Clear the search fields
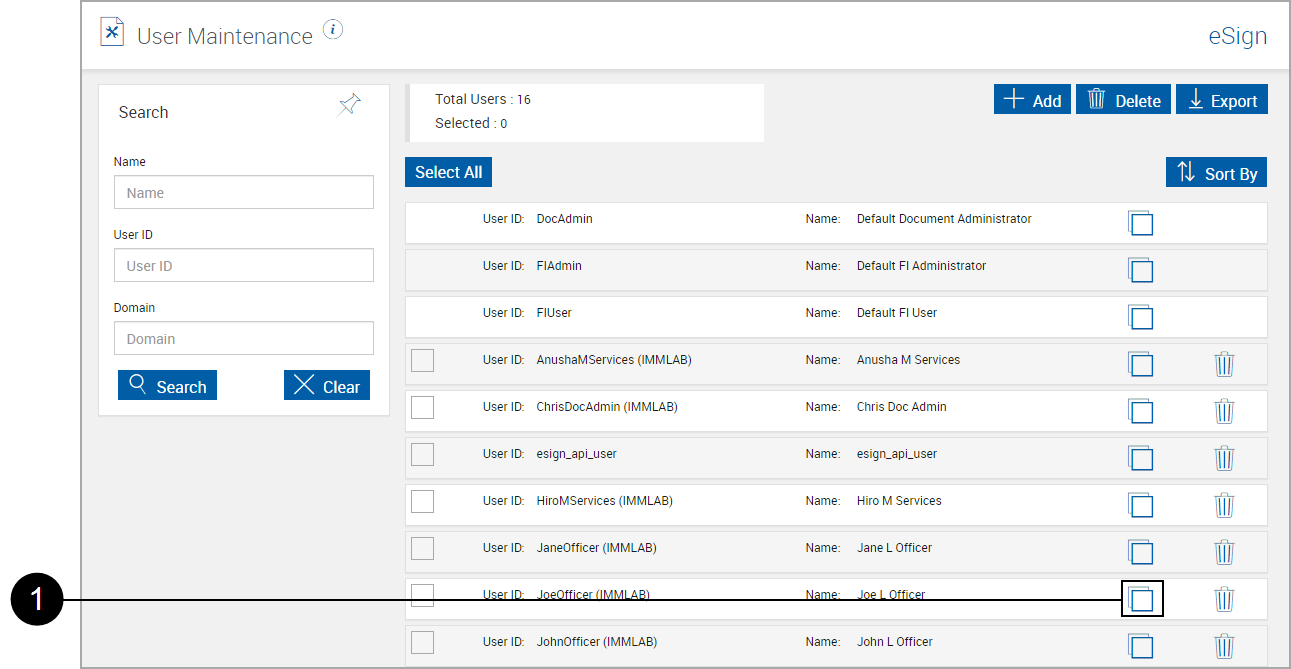Viewport: 1291px width, 669px height. pyautogui.click(x=327, y=385)
